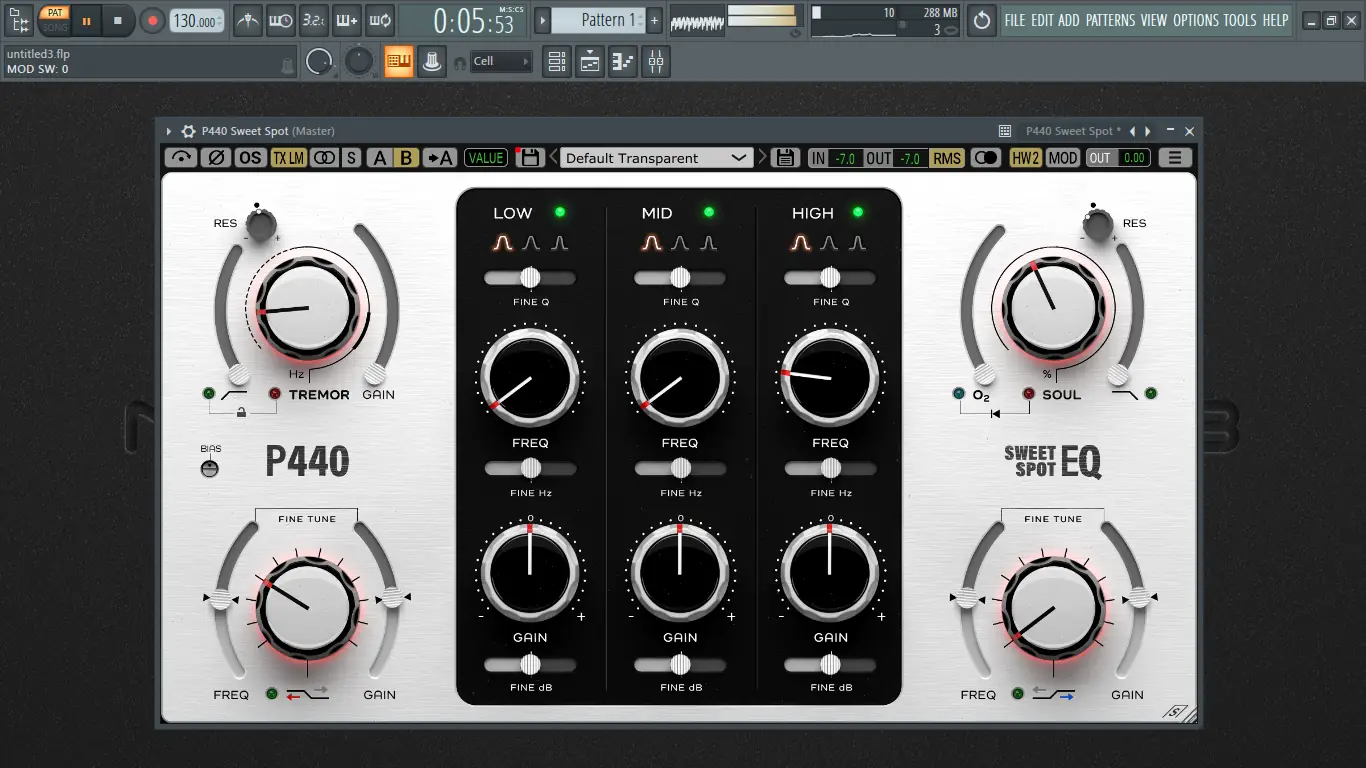Toggle the LOW band green power LED
Viewport: 1366px width, 768px height.
(559, 212)
